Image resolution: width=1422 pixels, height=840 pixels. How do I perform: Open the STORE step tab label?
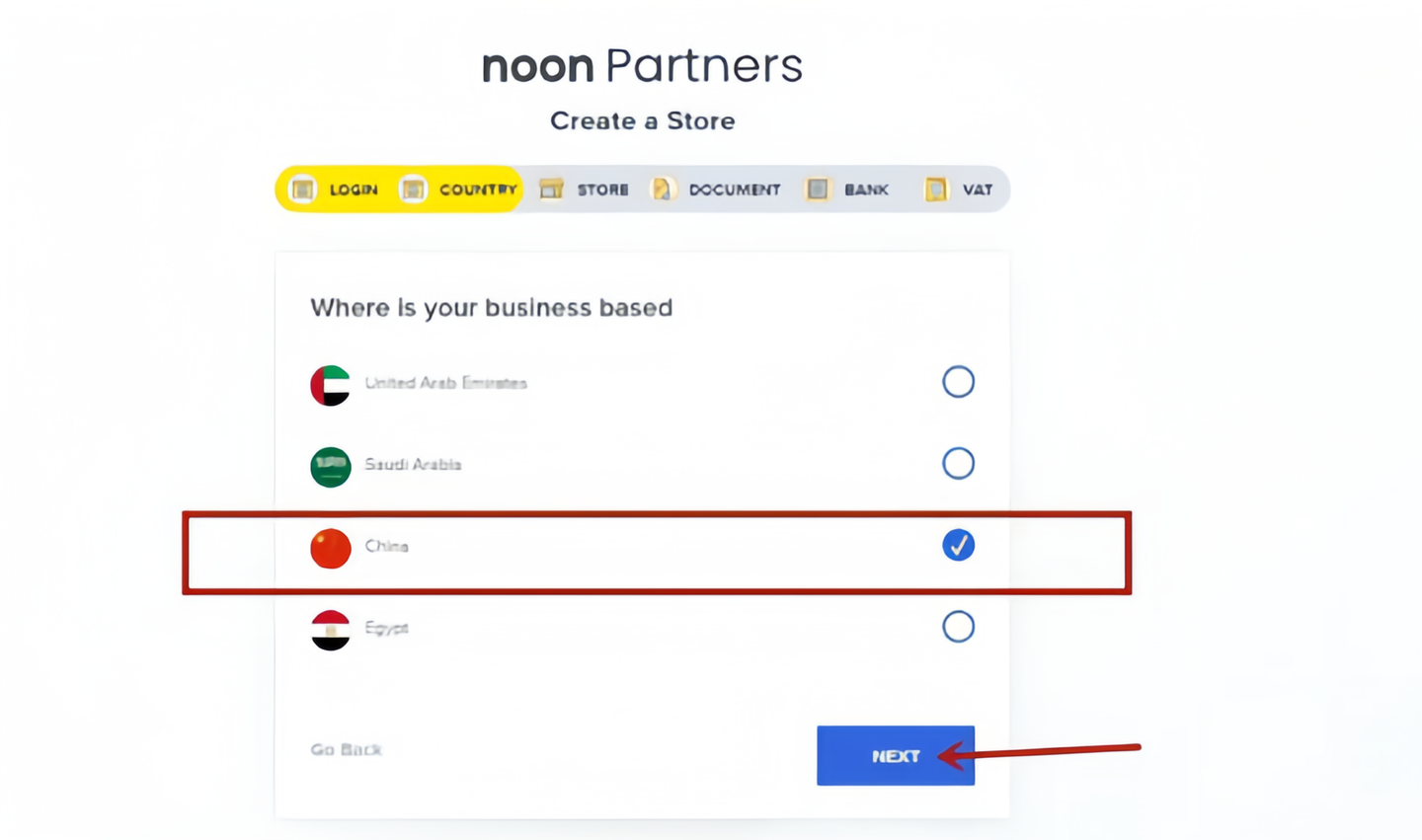tap(602, 190)
